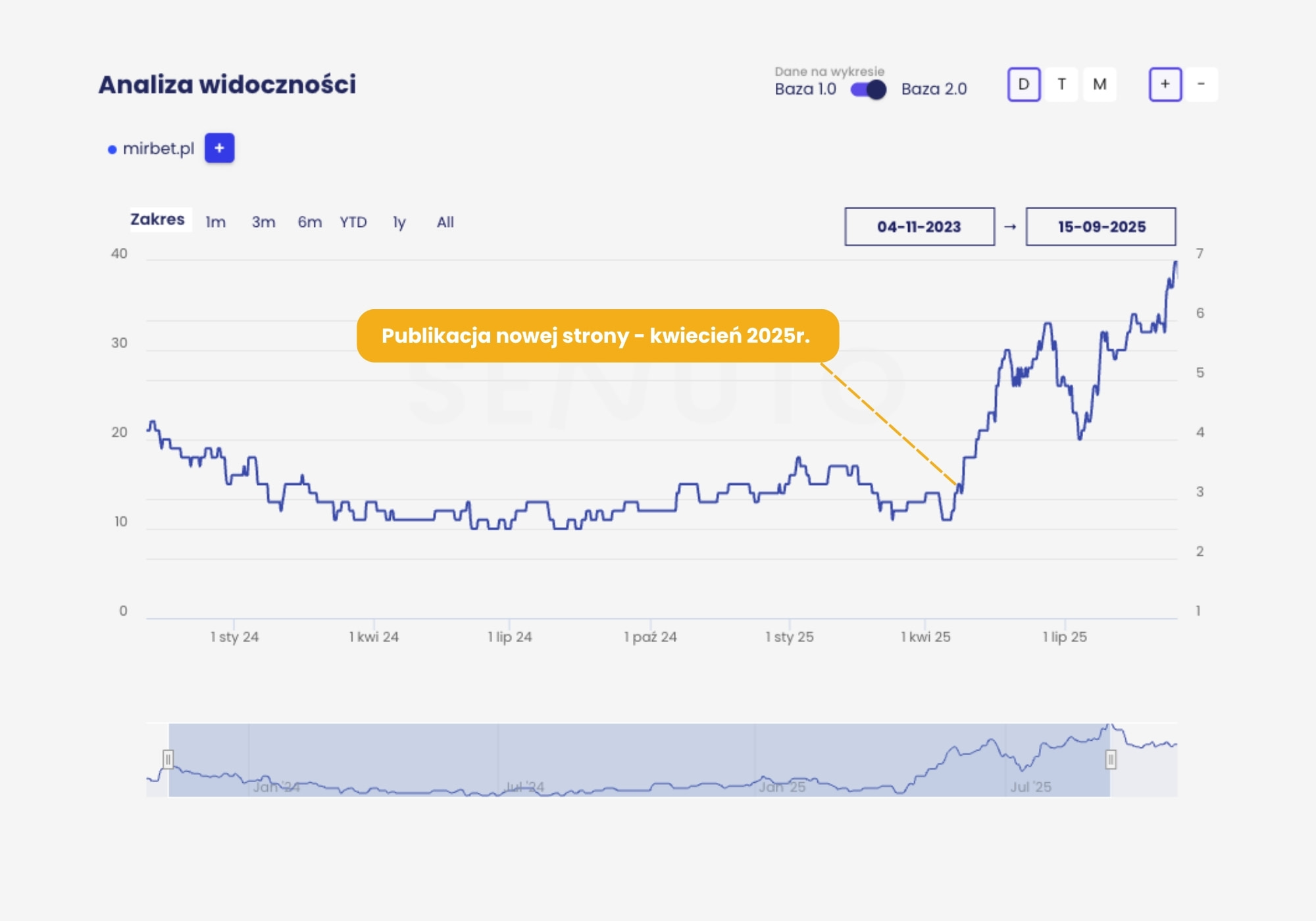Open end date field 15-09-2025
The height and width of the screenshot is (921, 1316).
[1101, 227]
